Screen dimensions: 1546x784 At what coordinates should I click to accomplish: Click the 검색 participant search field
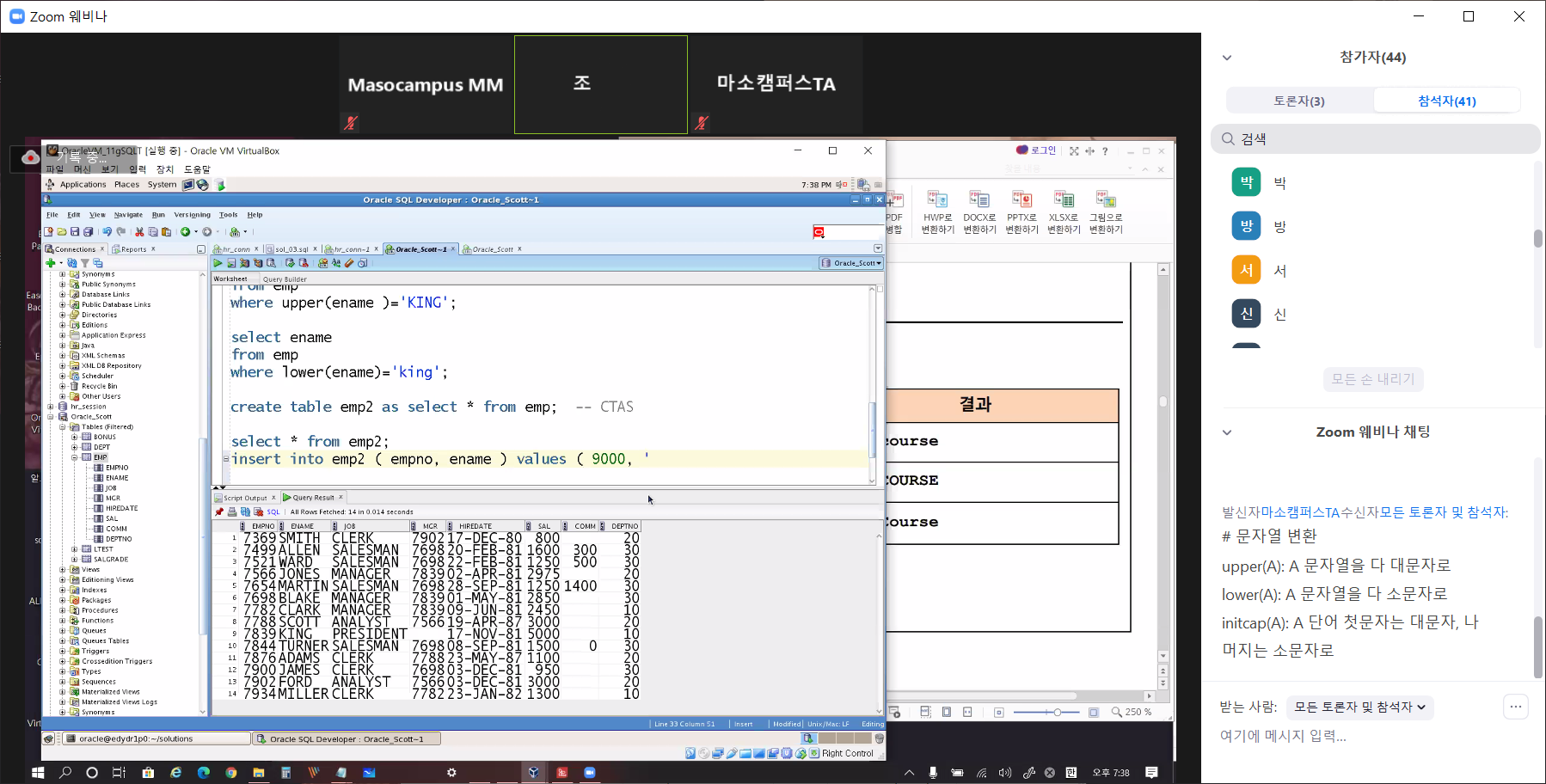1376,139
